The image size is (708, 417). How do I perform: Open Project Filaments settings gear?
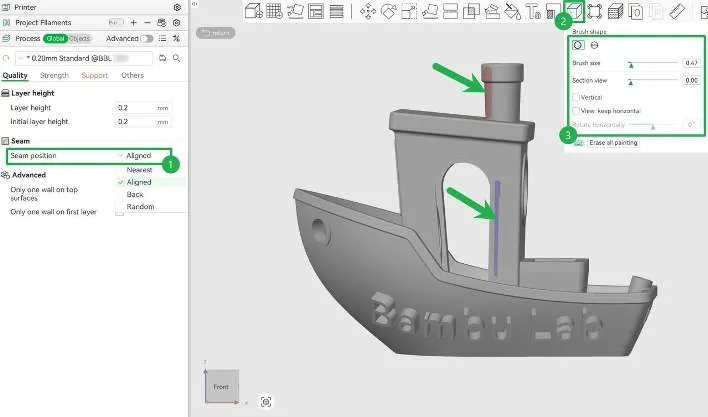point(177,23)
